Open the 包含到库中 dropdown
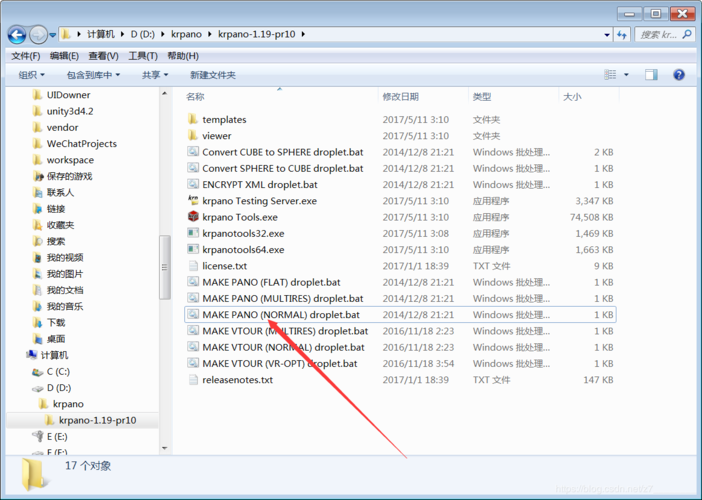 [x=93, y=75]
